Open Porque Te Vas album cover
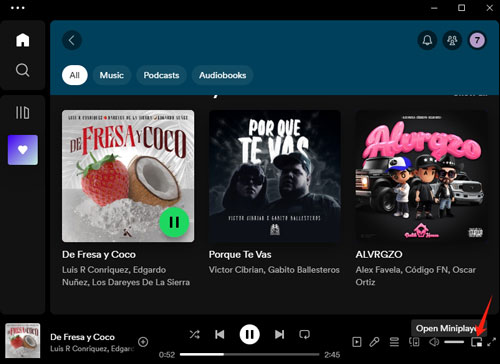500x364 pixels. (275, 176)
